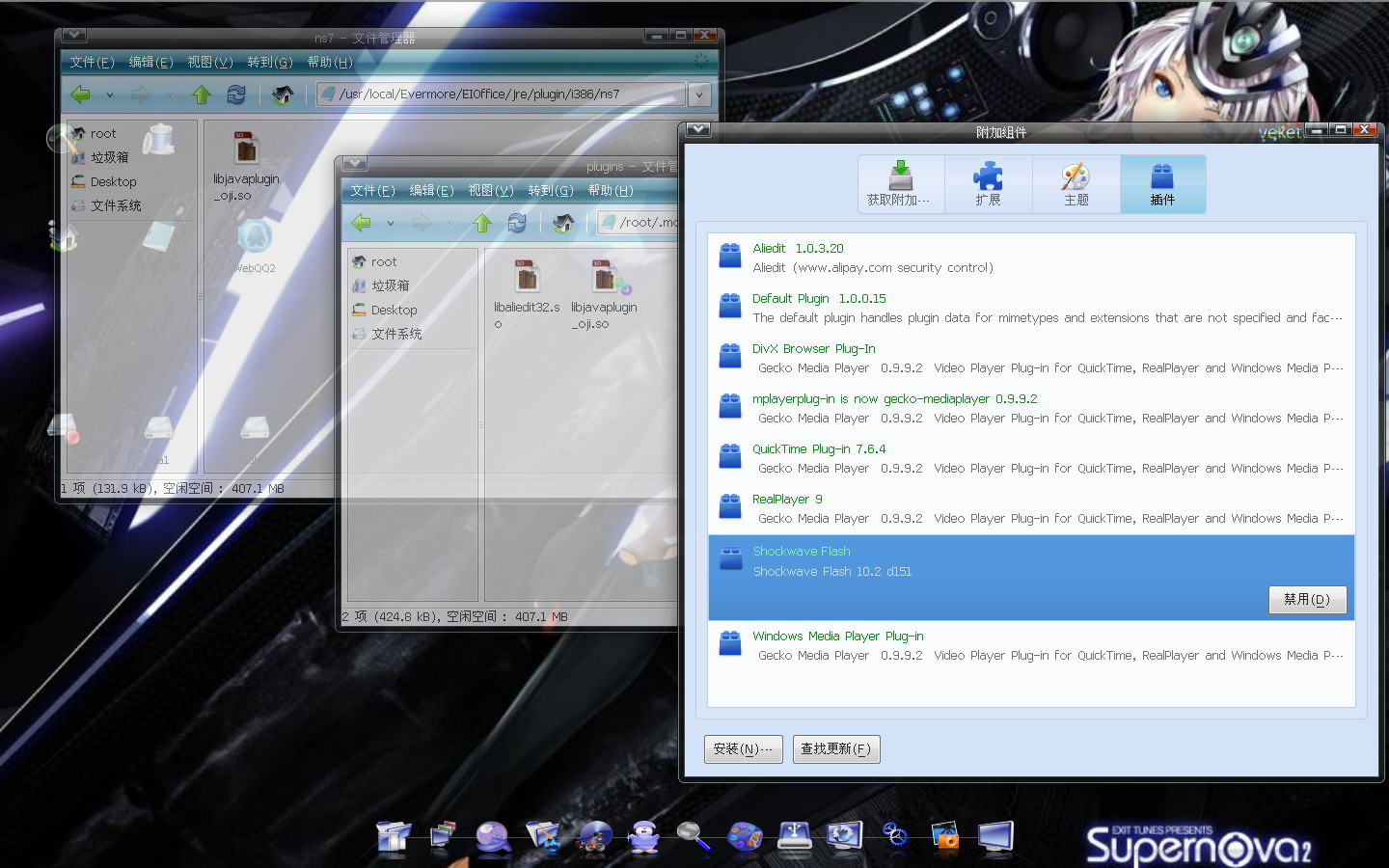Open window menu of the ns7 file manager
Viewport: 1389px width, 868px height.
(x=74, y=36)
